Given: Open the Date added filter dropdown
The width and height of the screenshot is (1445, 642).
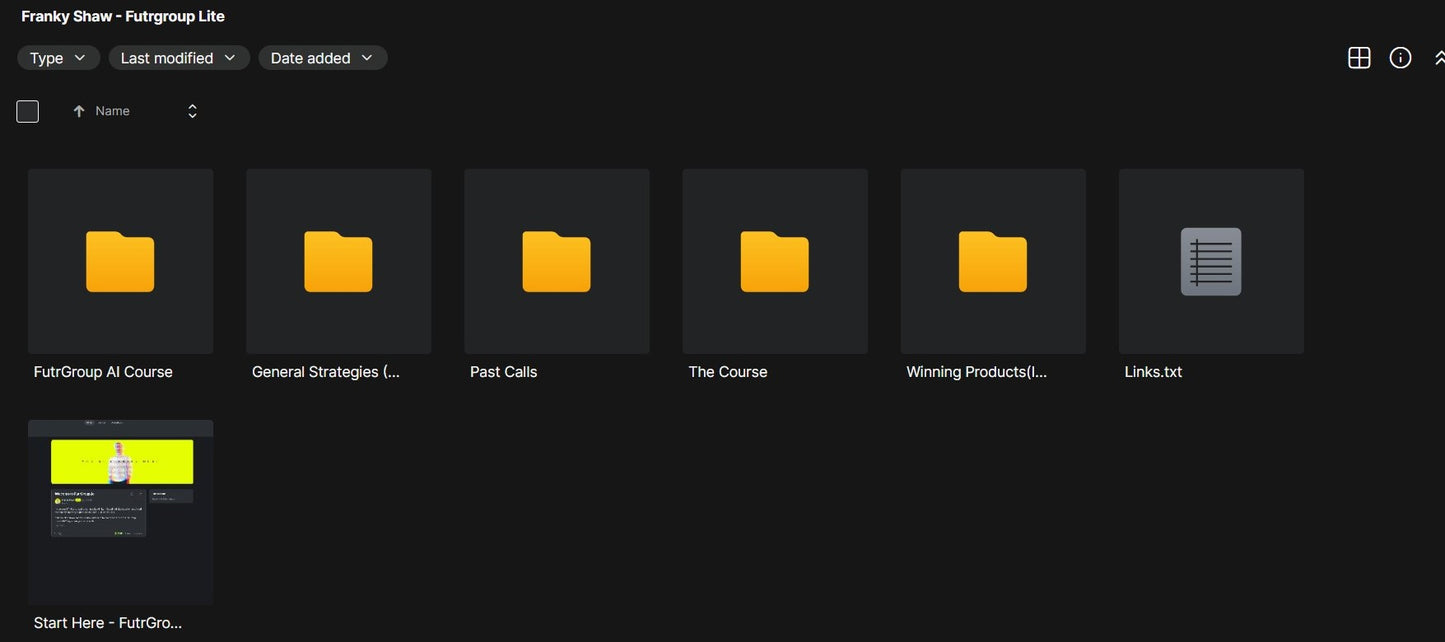Looking at the screenshot, I should click(322, 58).
